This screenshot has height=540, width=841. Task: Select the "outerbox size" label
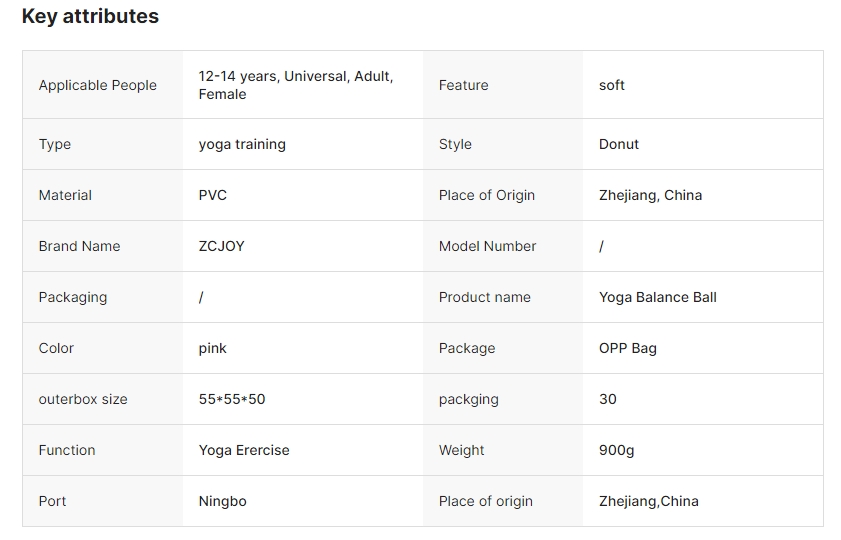(x=83, y=399)
